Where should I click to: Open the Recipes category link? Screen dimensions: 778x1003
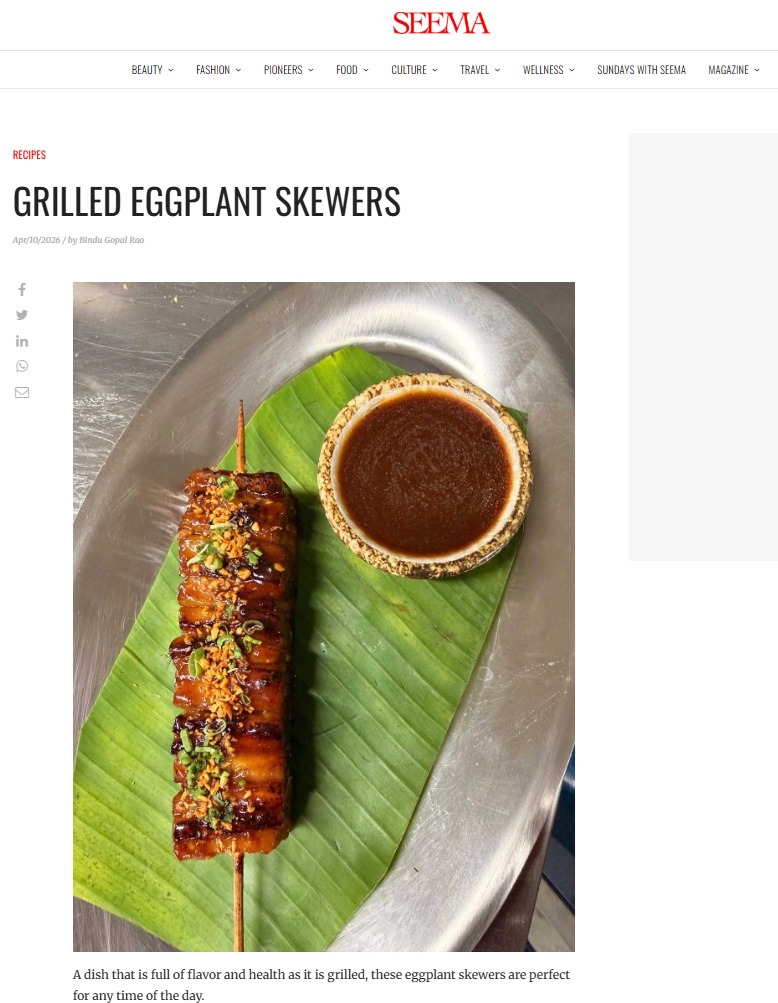click(x=29, y=154)
